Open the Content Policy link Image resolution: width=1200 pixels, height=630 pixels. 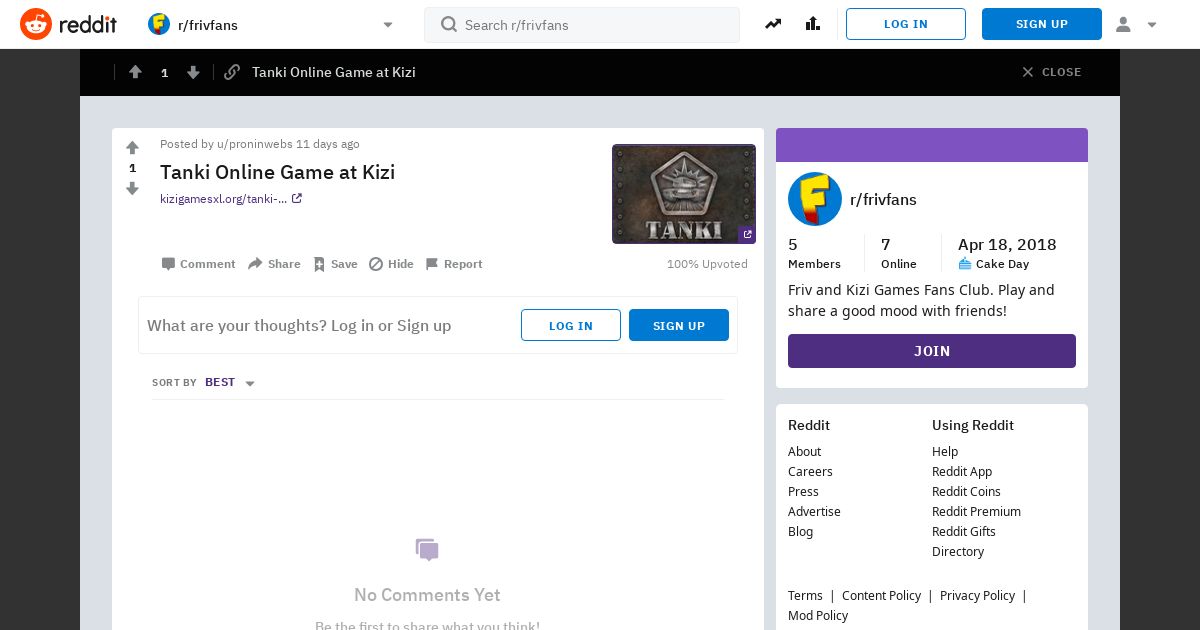[881, 595]
